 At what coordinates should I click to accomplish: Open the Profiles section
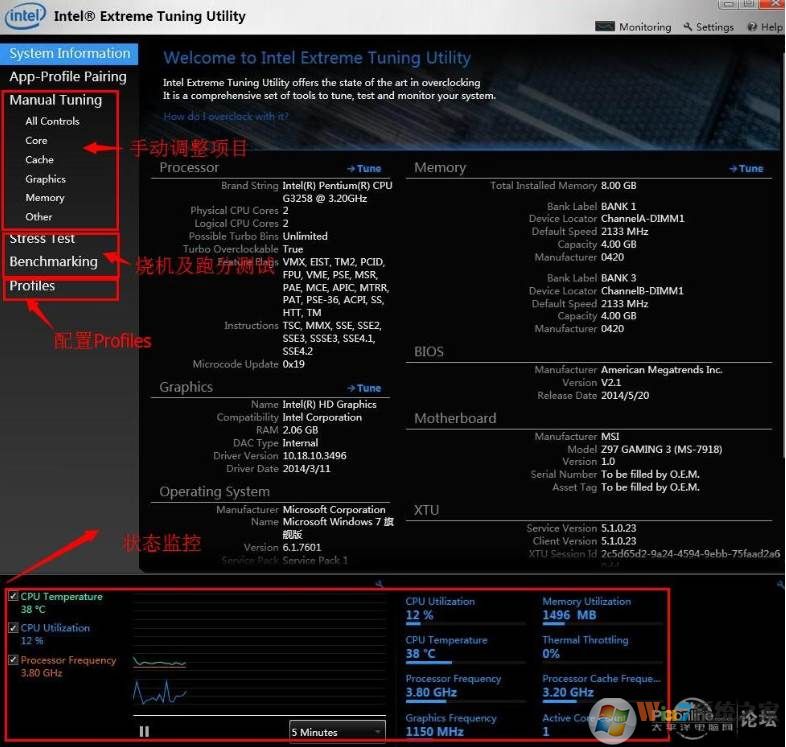(32, 286)
